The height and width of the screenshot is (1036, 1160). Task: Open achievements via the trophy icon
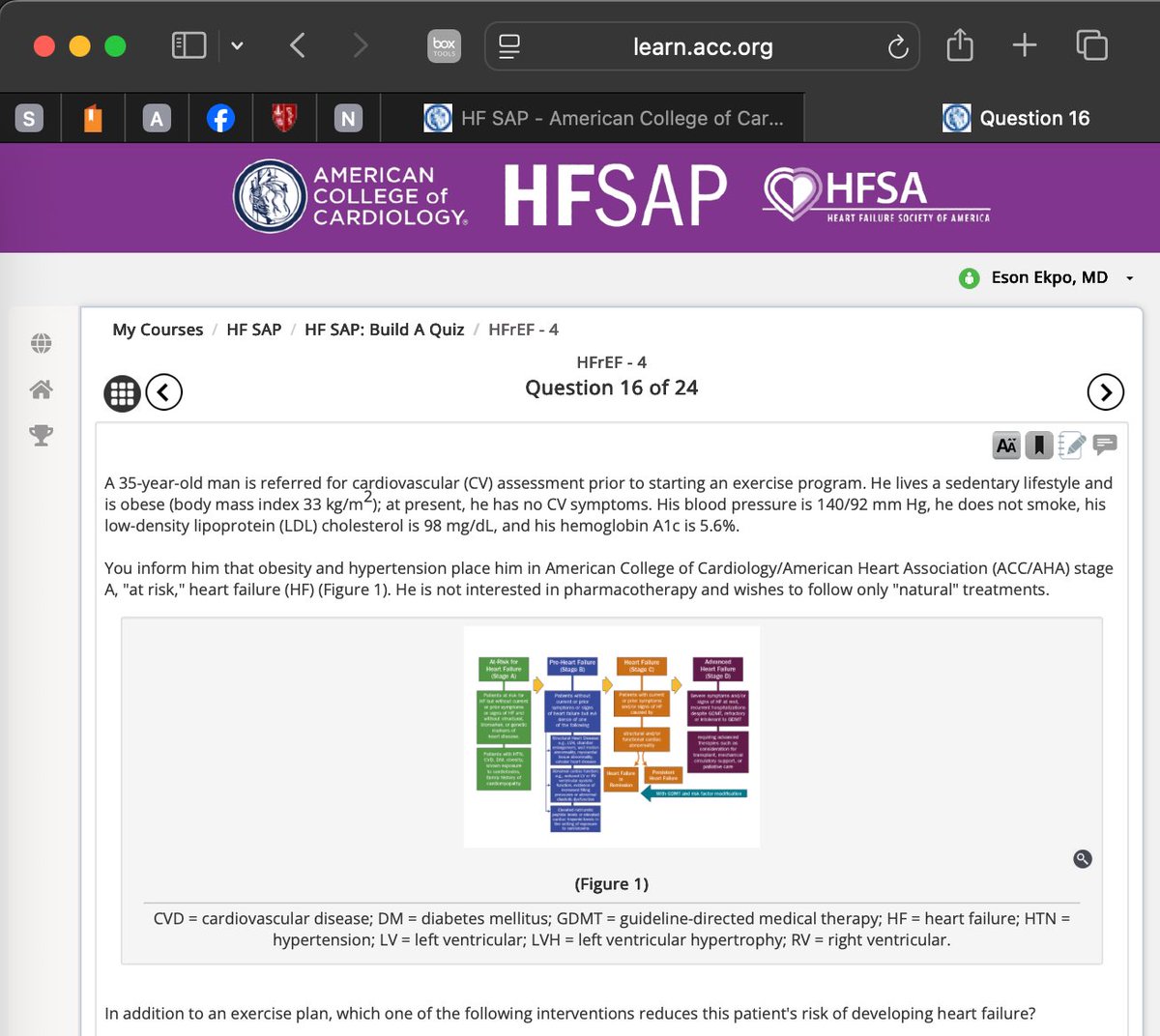41,435
